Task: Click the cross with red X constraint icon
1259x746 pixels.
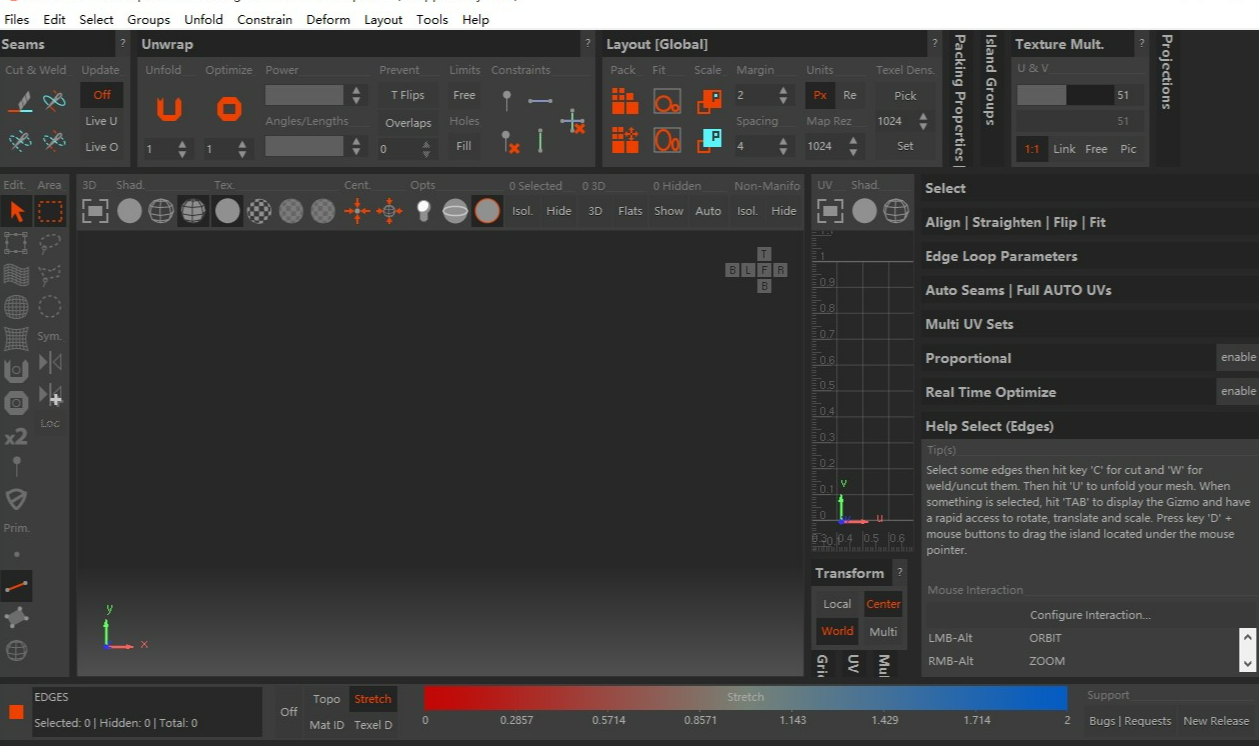Action: (x=573, y=122)
